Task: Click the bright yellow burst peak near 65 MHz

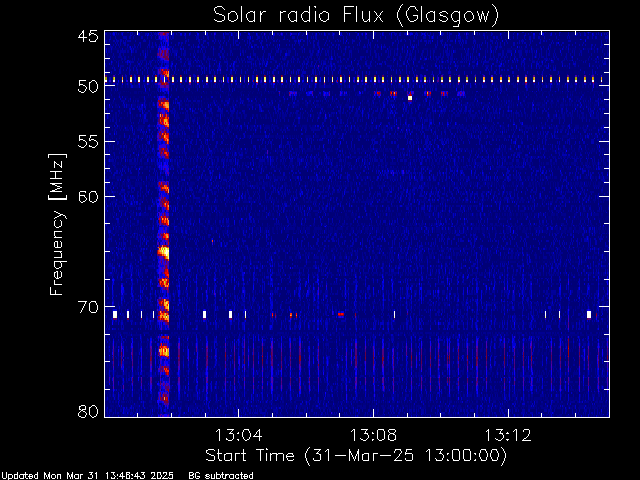Action: 164,252
